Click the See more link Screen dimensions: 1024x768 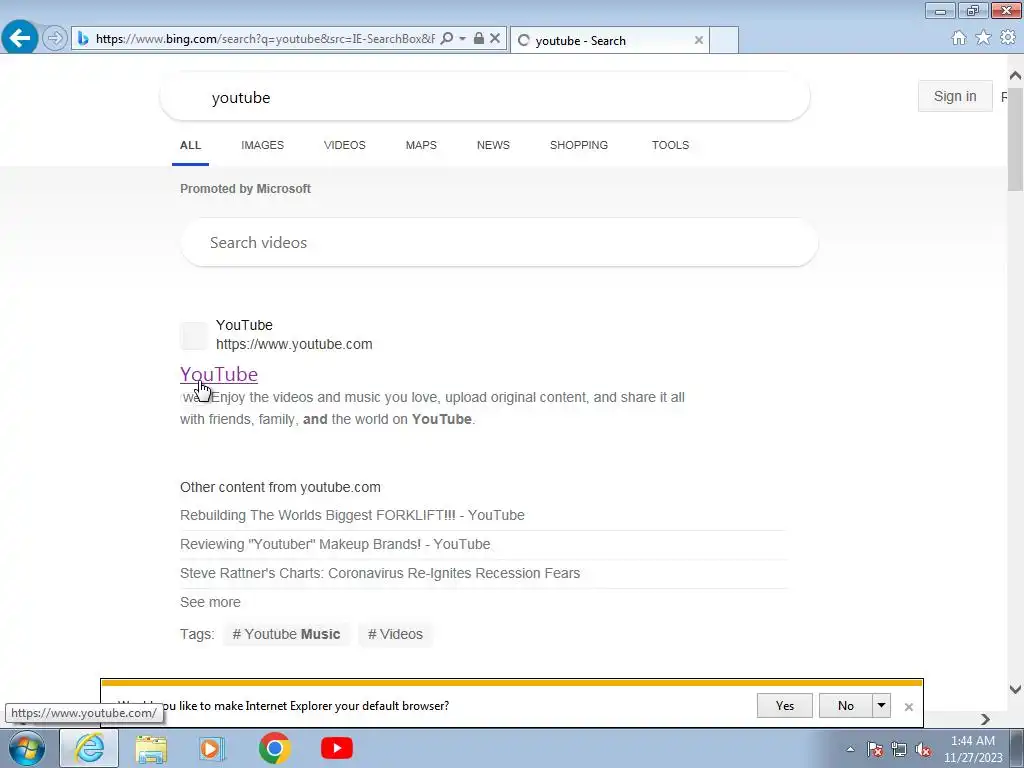point(210,602)
